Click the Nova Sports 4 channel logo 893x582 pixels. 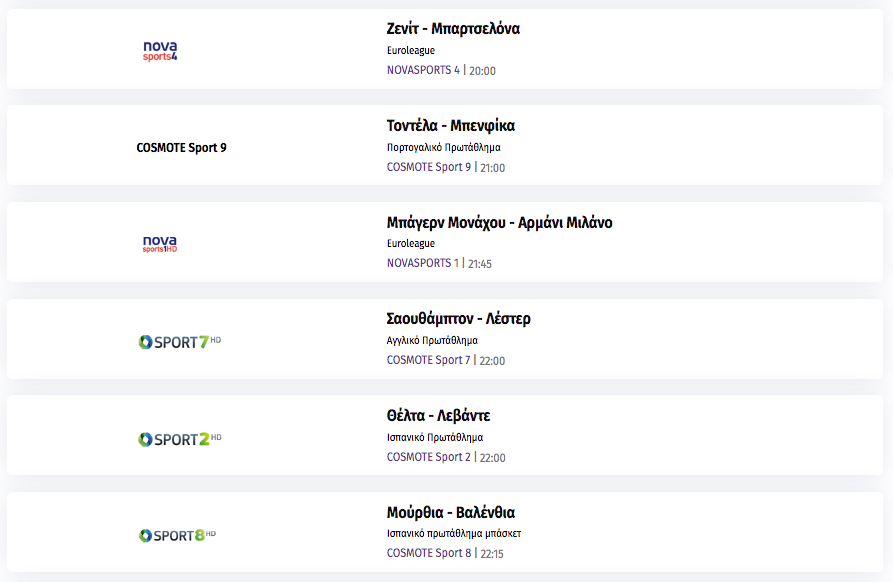click(160, 51)
